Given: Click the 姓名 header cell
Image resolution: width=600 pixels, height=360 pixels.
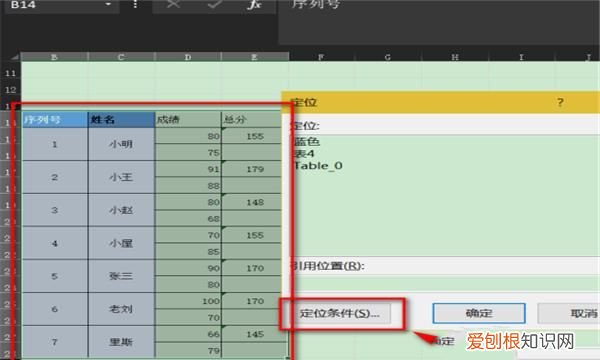Looking at the screenshot, I should pyautogui.click(x=121, y=120).
